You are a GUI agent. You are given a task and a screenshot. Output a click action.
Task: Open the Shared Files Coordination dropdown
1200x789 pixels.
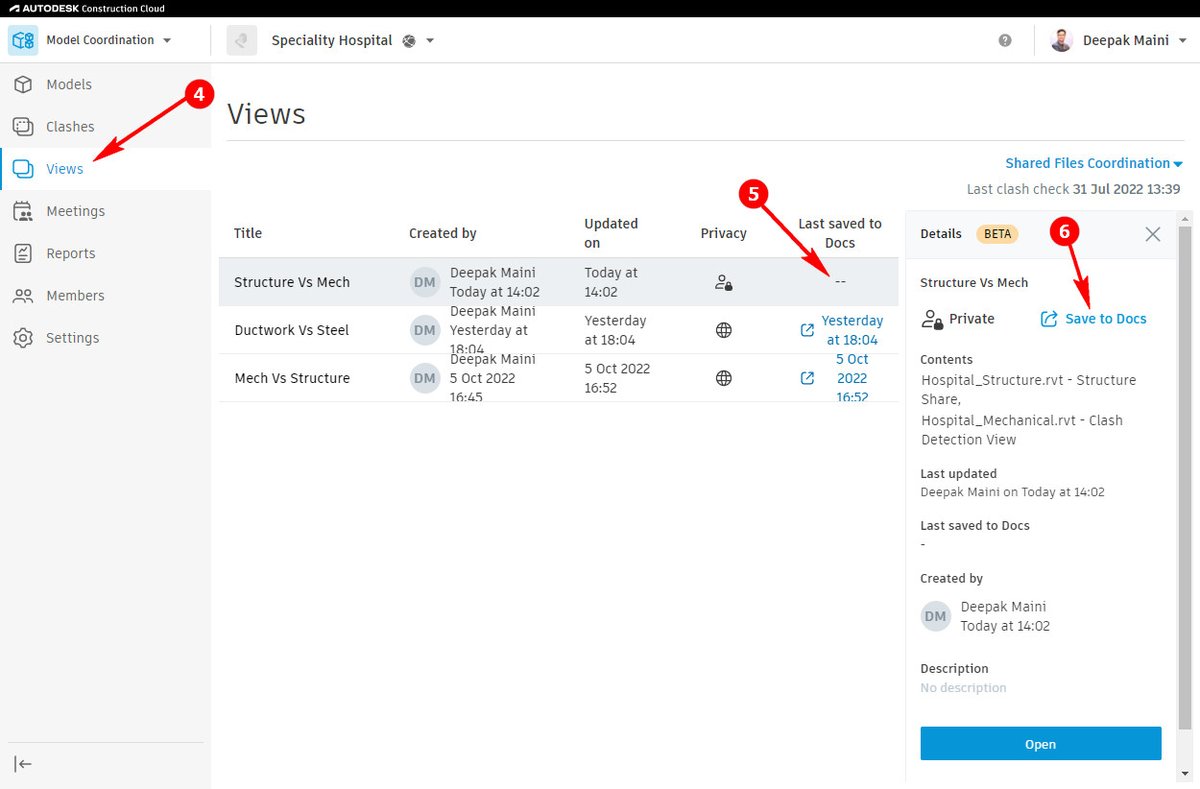coord(1094,163)
